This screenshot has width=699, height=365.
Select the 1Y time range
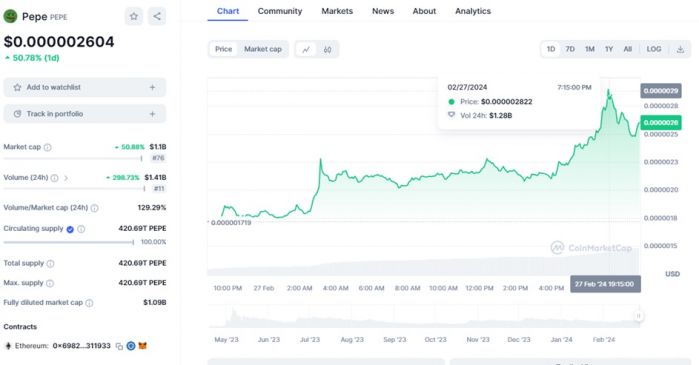tap(609, 49)
